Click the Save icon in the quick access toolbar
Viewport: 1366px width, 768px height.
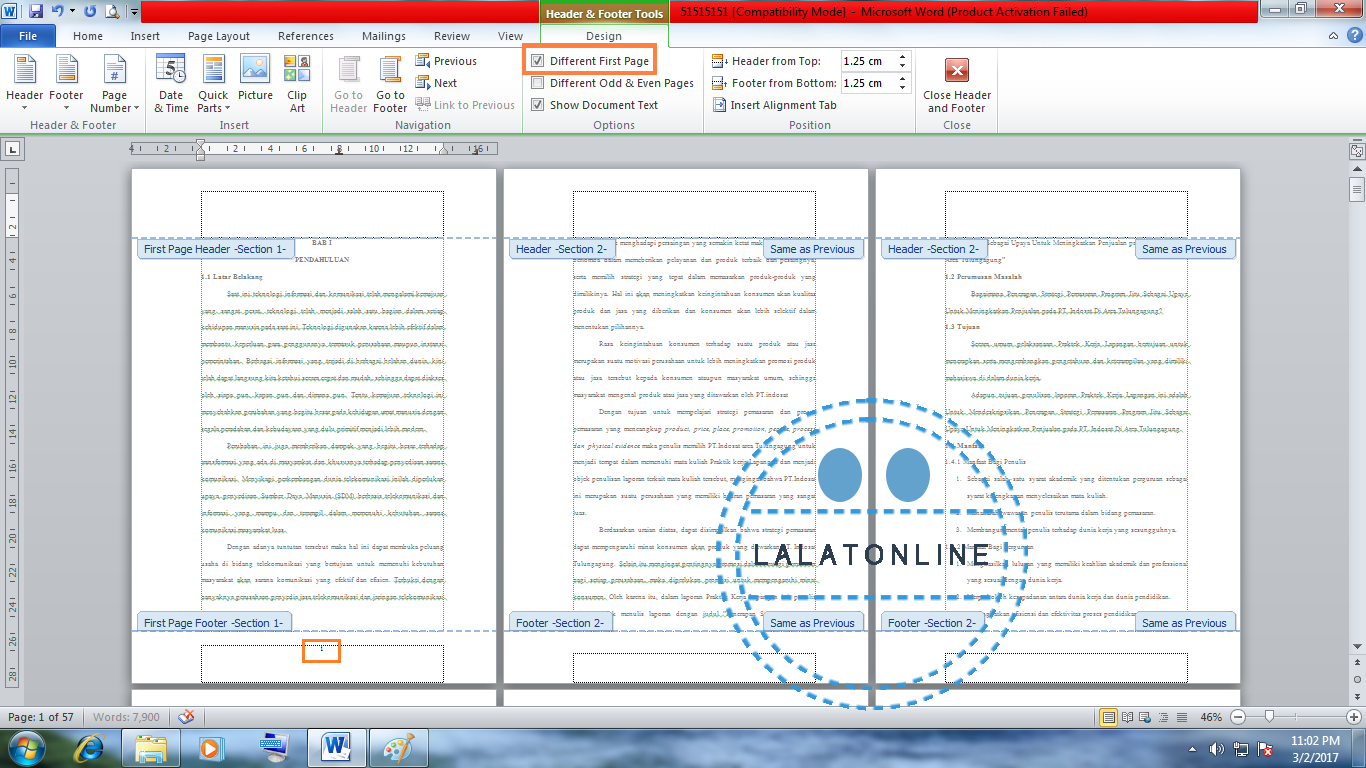[36, 11]
